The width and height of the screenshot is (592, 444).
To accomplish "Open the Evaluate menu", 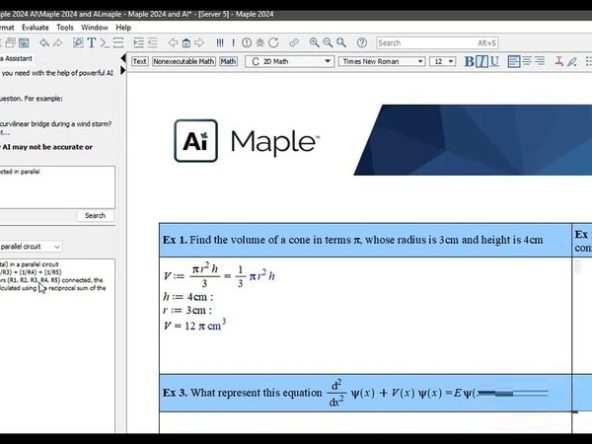I will pyautogui.click(x=35, y=27).
